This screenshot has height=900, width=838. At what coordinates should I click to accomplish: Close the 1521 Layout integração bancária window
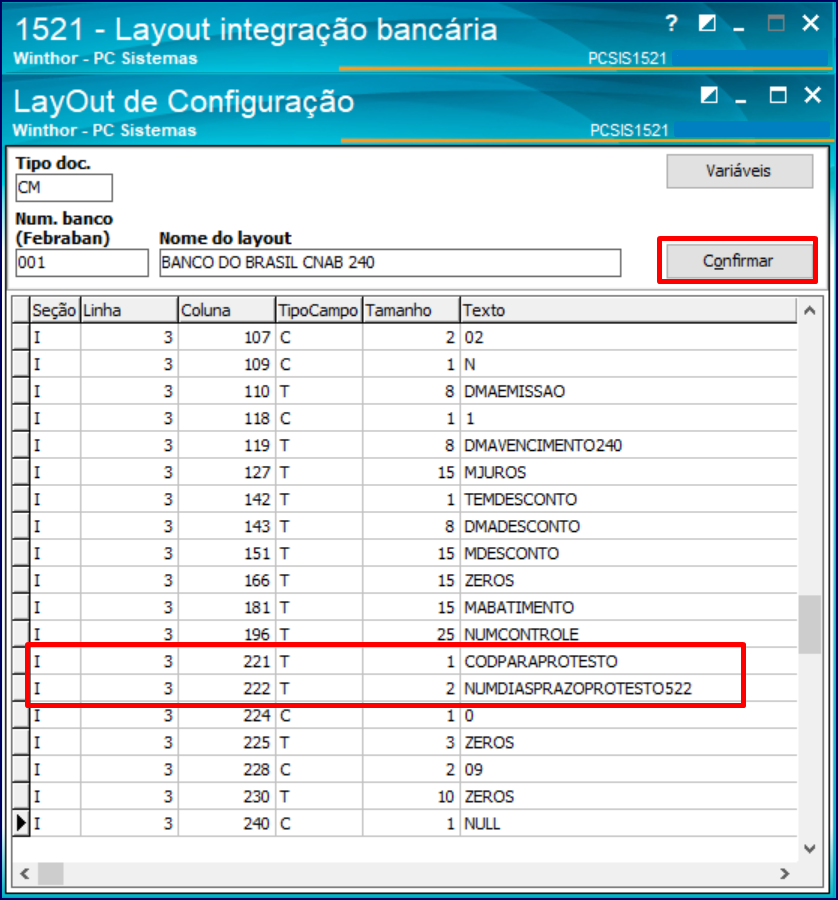810,23
